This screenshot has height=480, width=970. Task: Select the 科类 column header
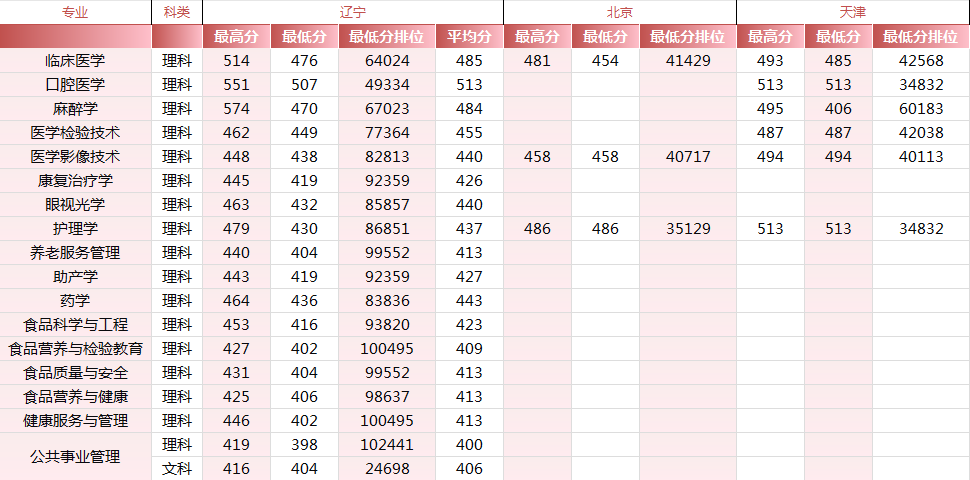tap(176, 12)
